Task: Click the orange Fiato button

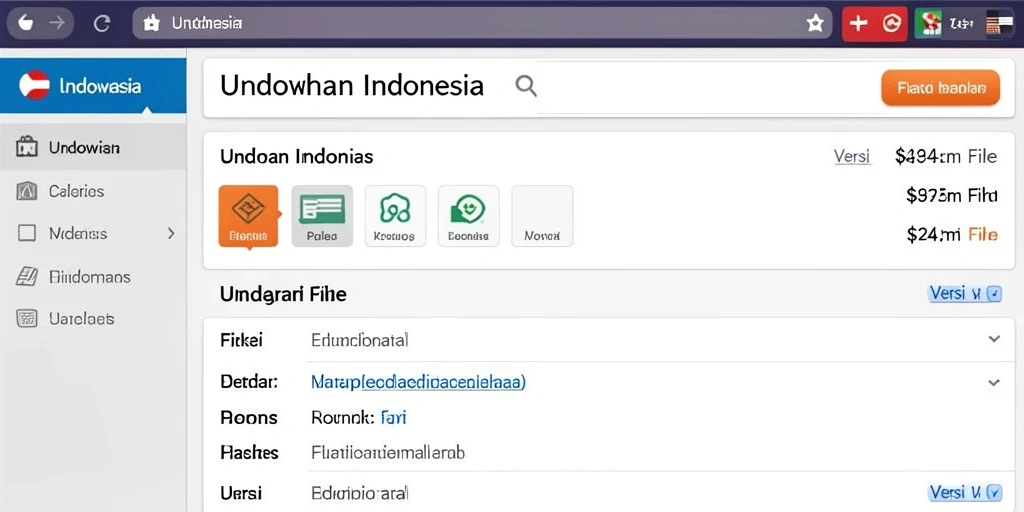Action: (940, 88)
